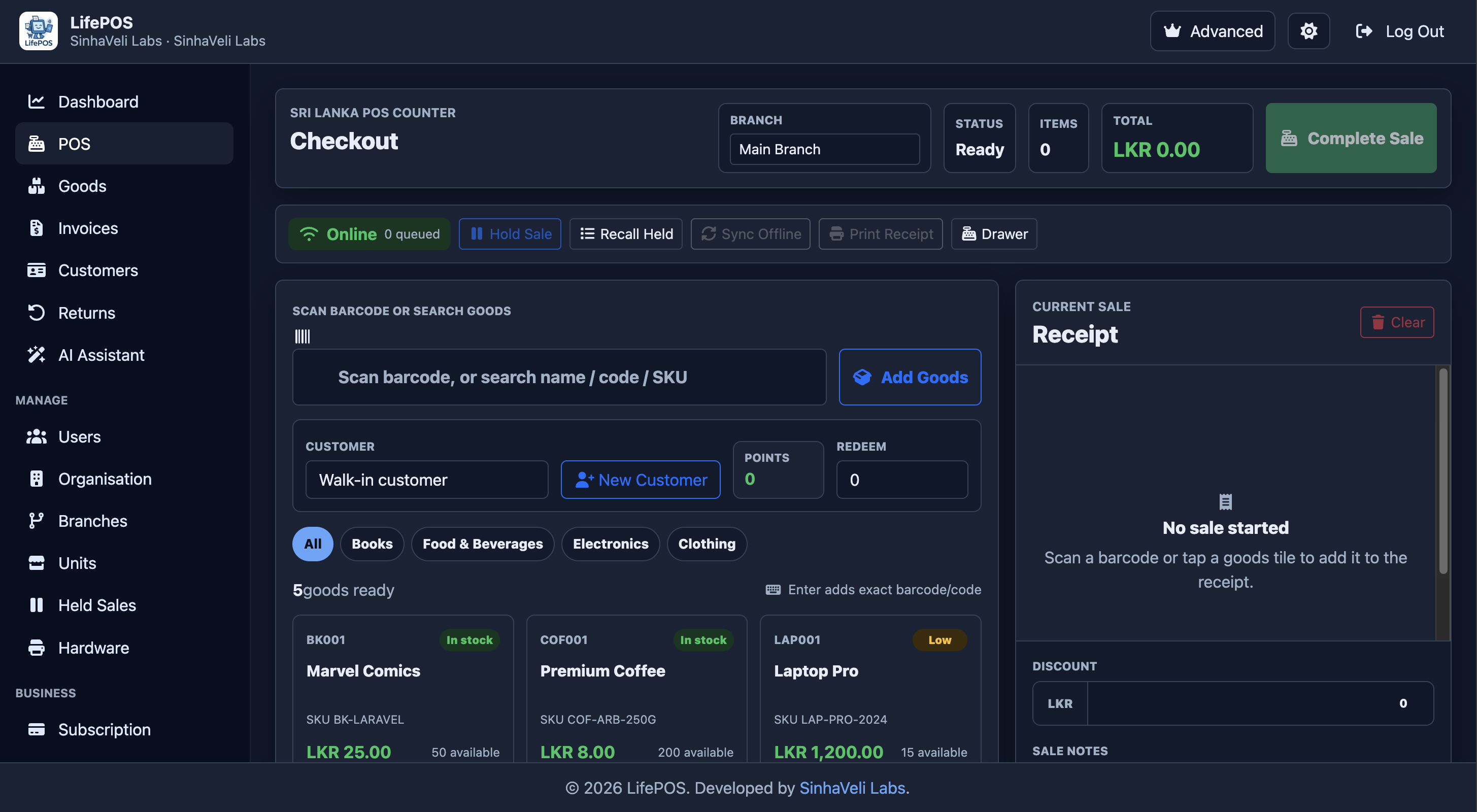
Task: Focus the barcode search input field
Action: click(559, 377)
